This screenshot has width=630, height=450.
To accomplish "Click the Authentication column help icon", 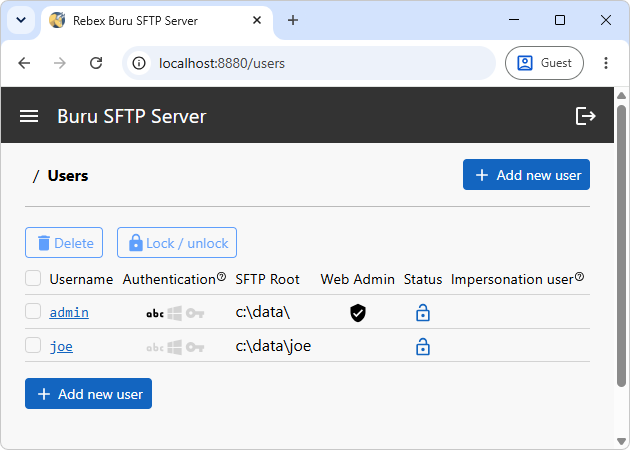I will pyautogui.click(x=221, y=276).
